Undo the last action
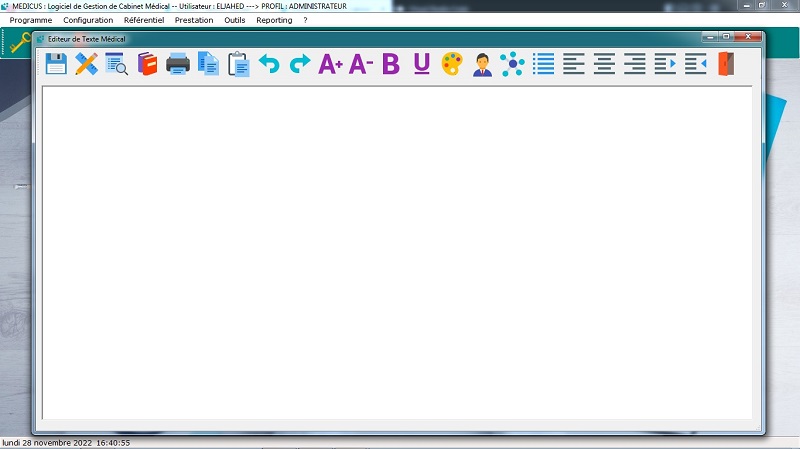 click(x=269, y=64)
